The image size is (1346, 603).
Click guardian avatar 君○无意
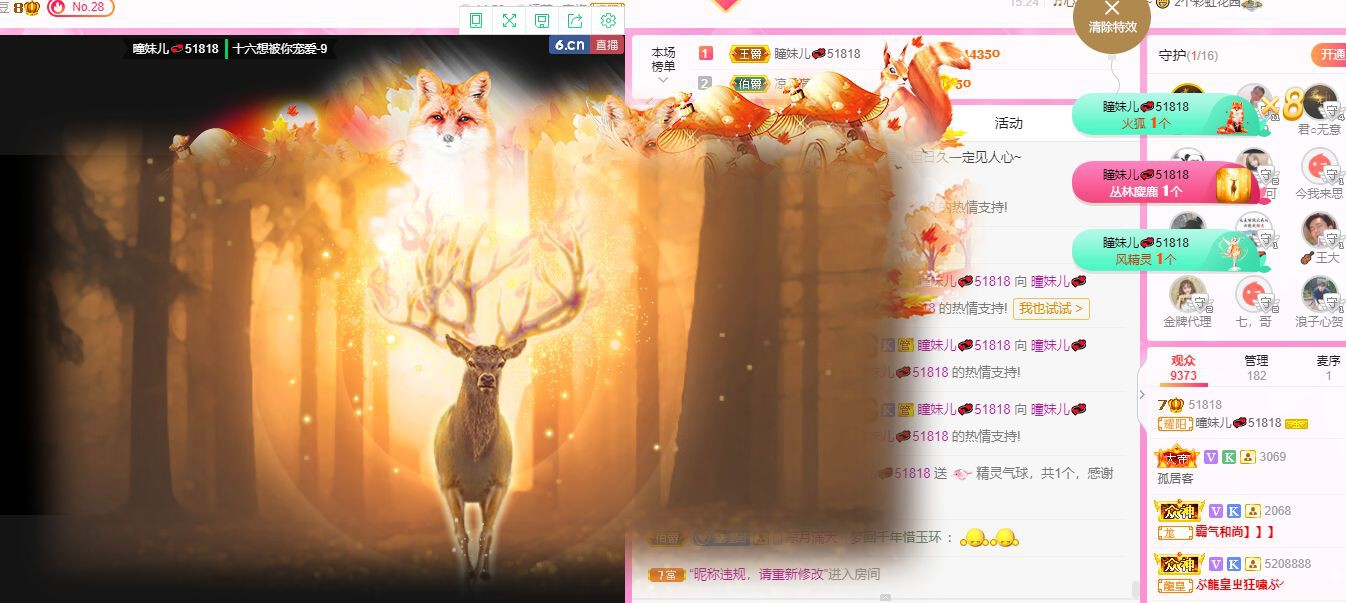point(1319,102)
